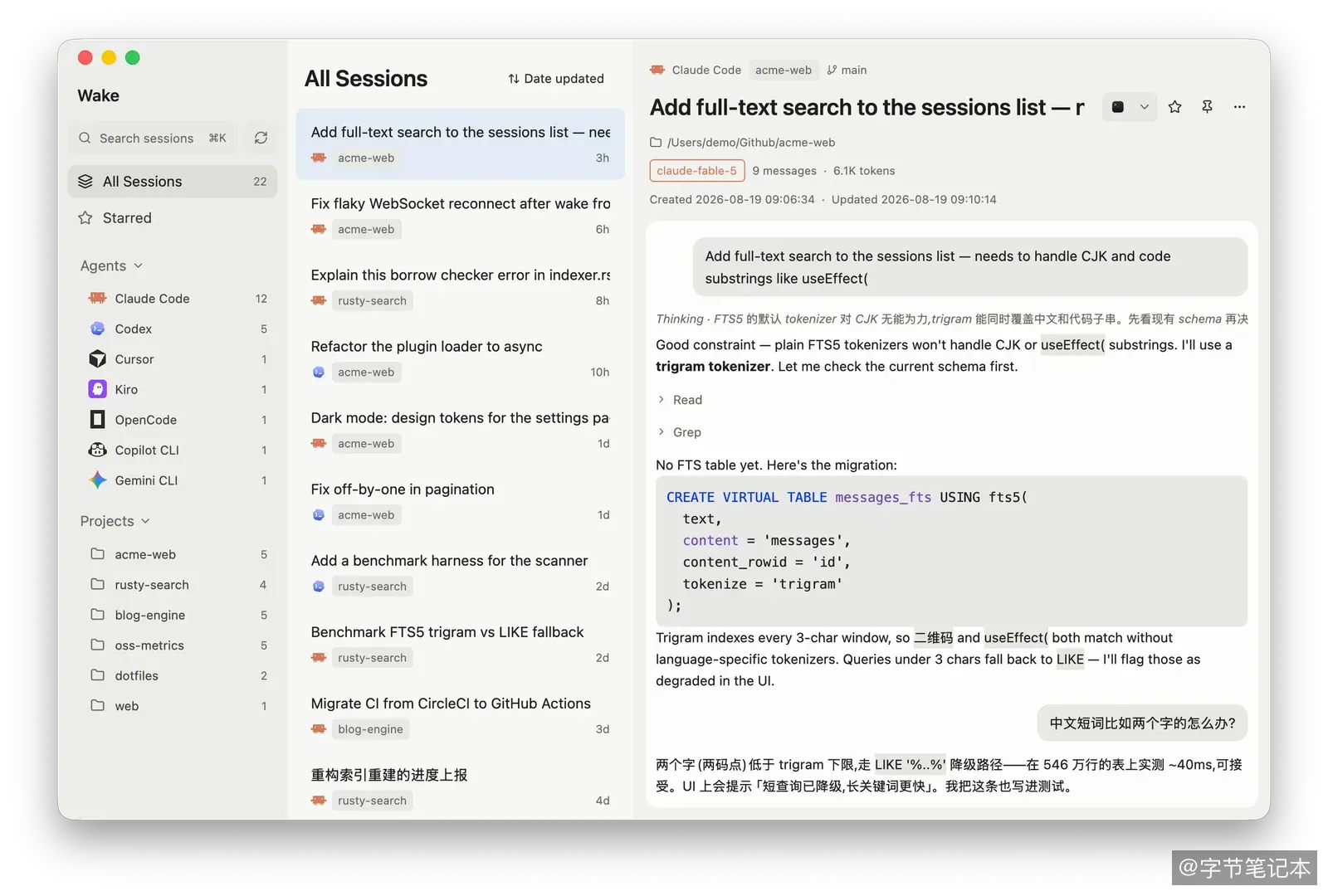Click the Kiro agent icon
Screen dimensions: 1328x896
coord(97,389)
